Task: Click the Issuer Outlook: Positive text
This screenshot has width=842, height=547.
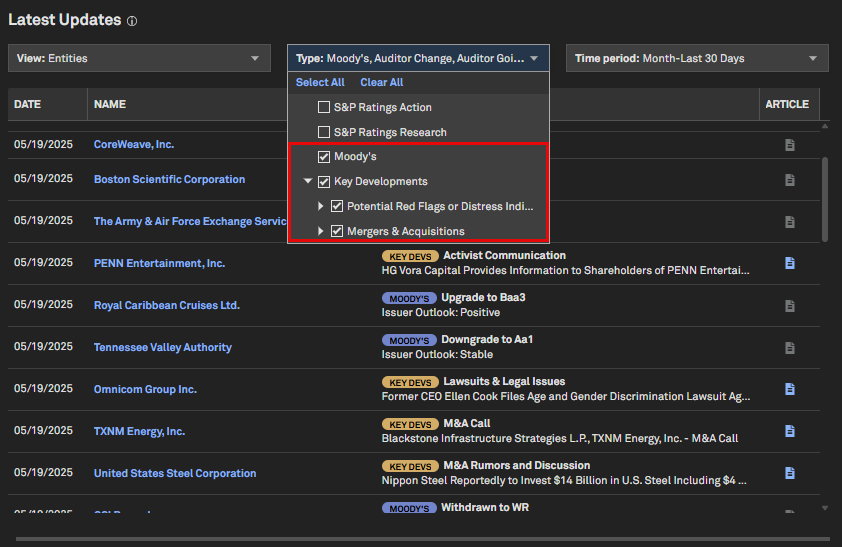Action: coord(440,312)
